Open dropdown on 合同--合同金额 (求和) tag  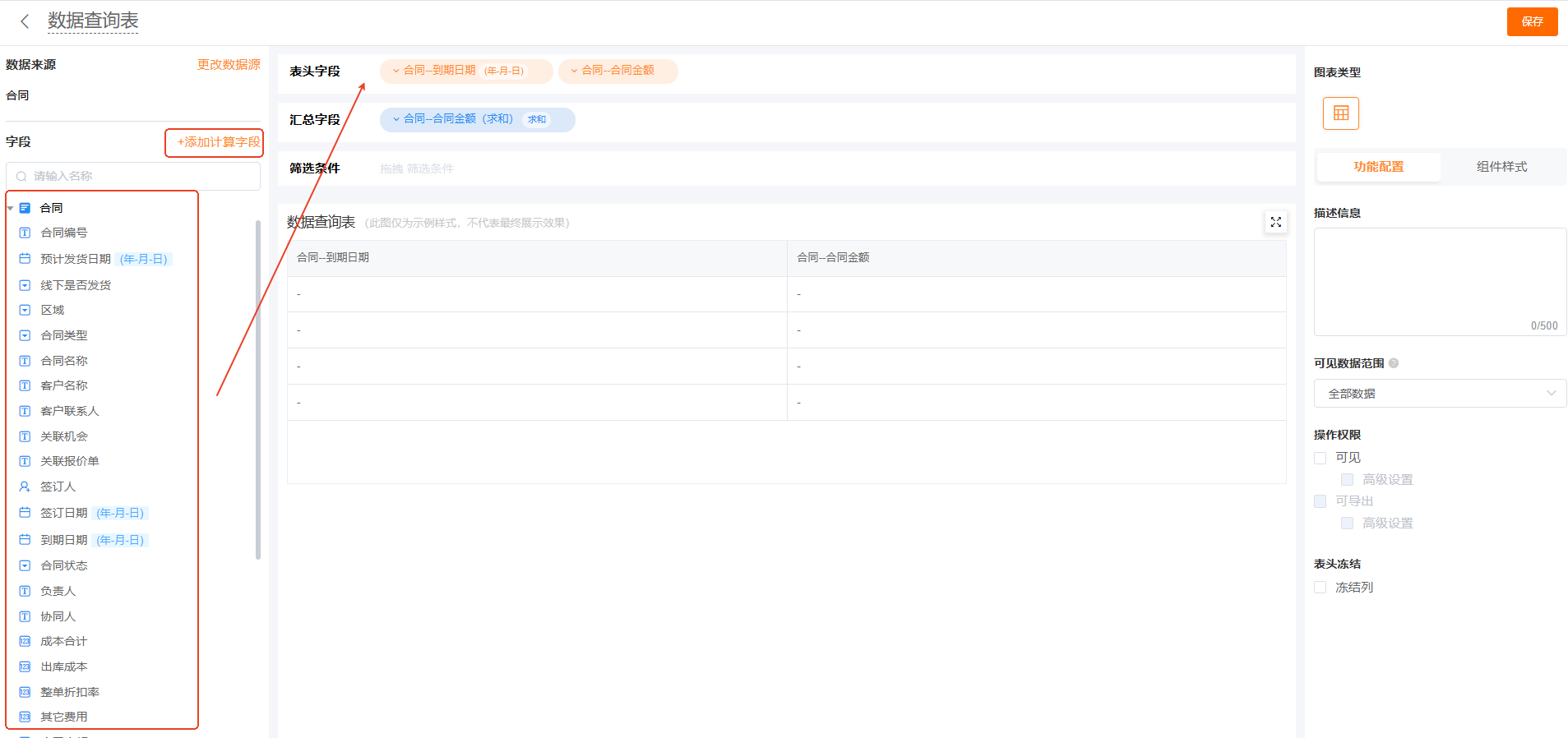(396, 119)
